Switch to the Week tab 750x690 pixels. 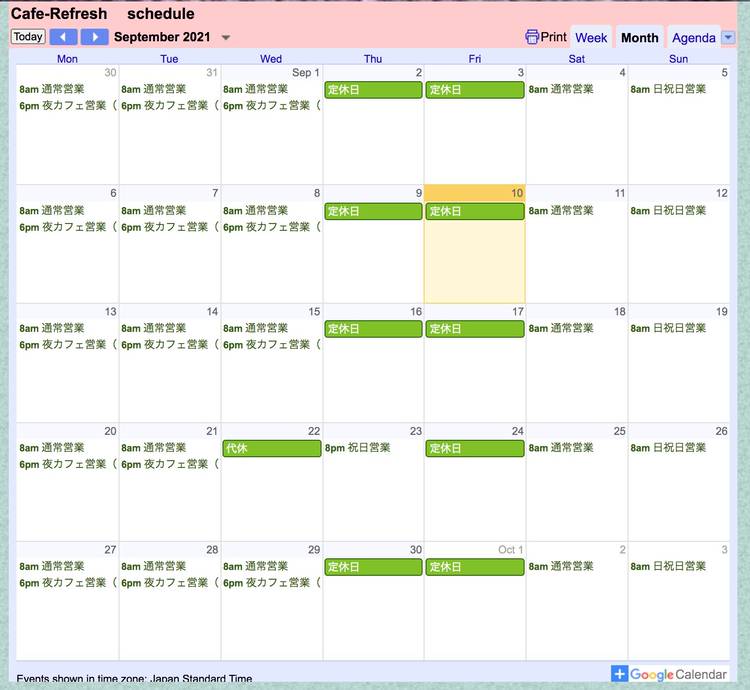pos(591,38)
